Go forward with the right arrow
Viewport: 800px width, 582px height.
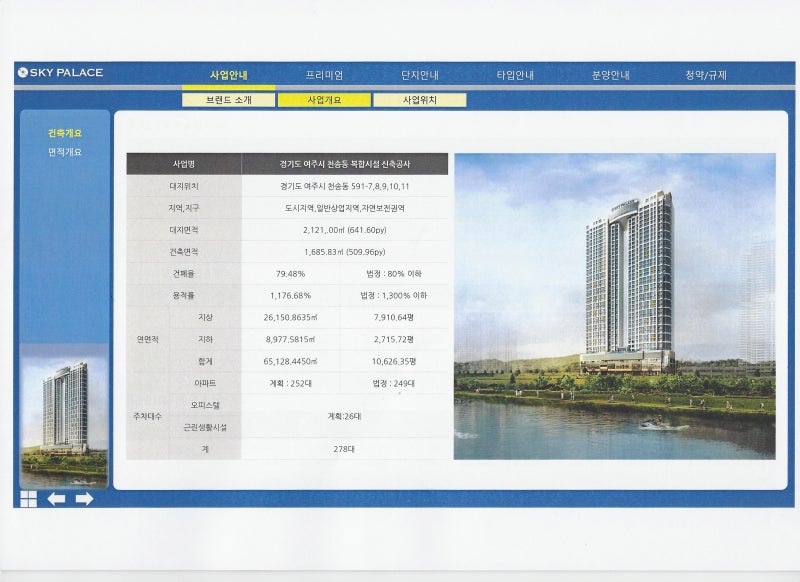tap(84, 499)
